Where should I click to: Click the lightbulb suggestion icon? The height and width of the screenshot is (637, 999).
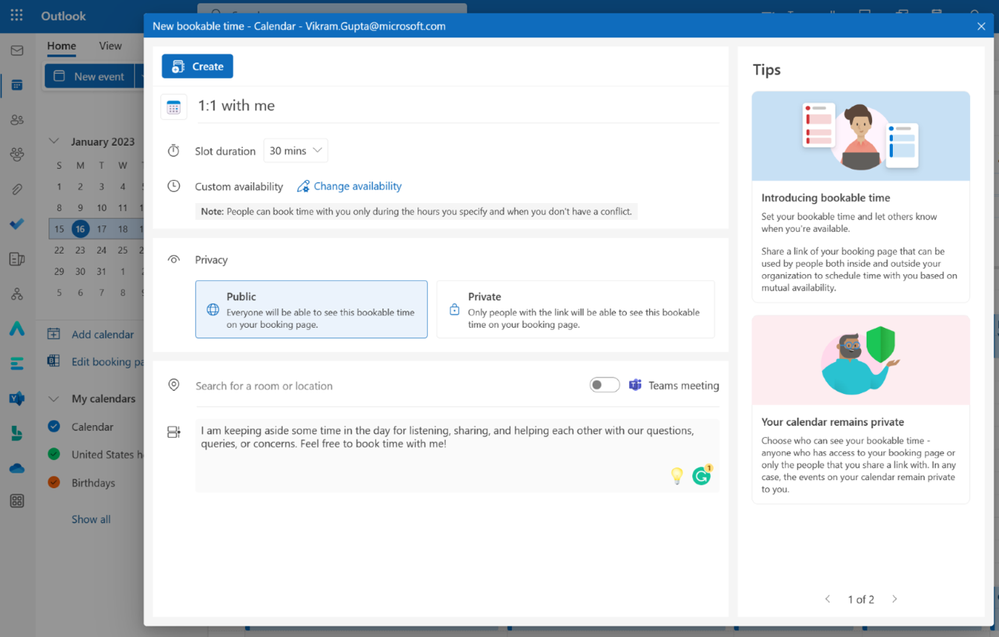pos(677,475)
